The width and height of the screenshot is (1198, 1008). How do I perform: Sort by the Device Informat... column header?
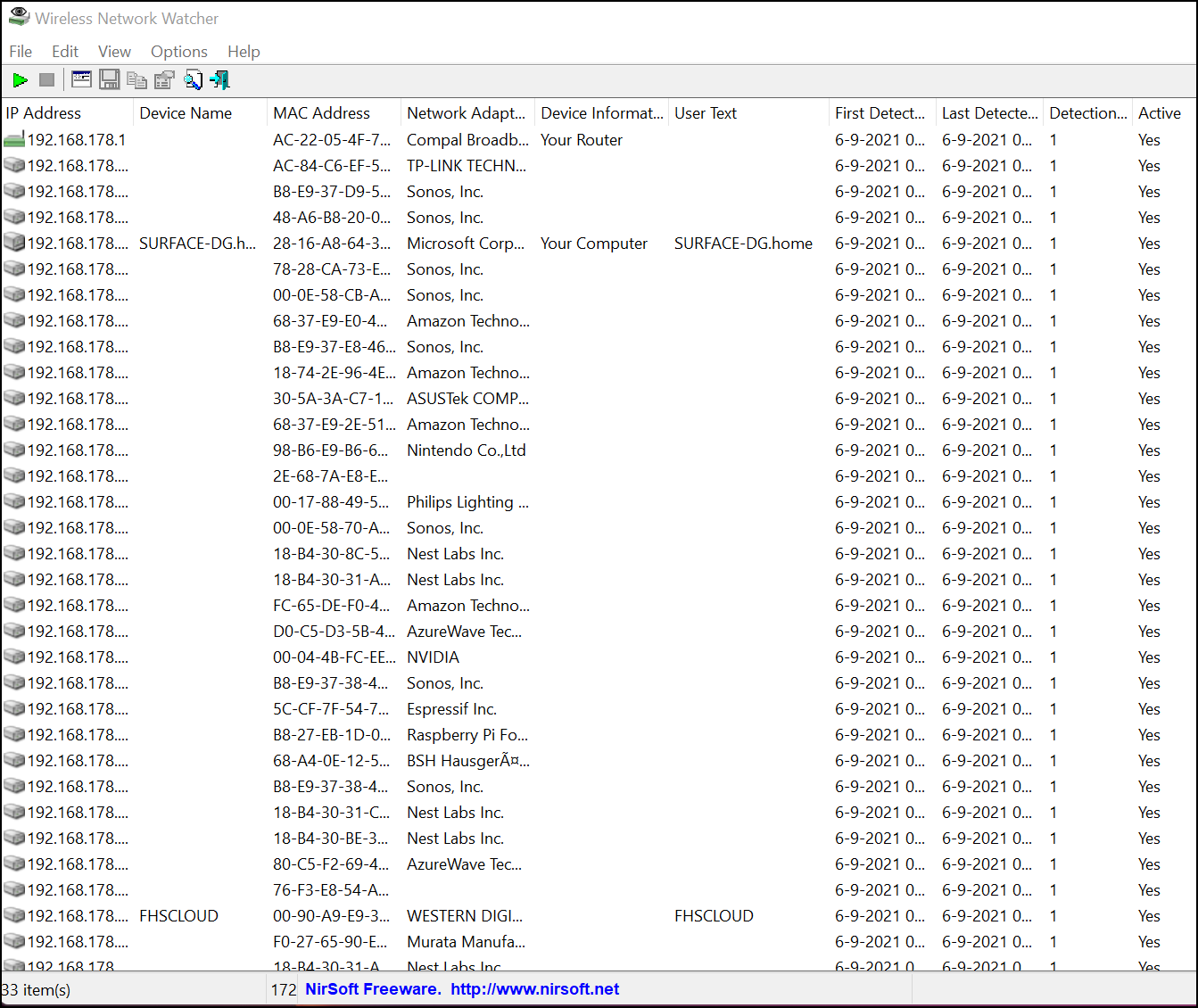coord(602,113)
